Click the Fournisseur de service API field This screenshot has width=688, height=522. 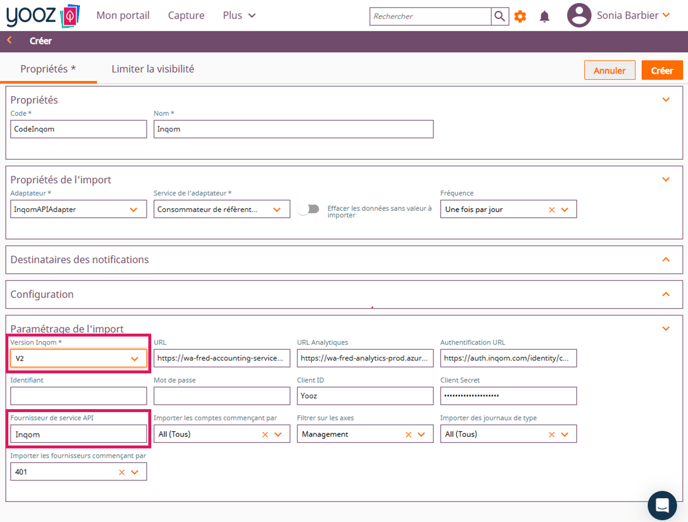[x=78, y=435]
